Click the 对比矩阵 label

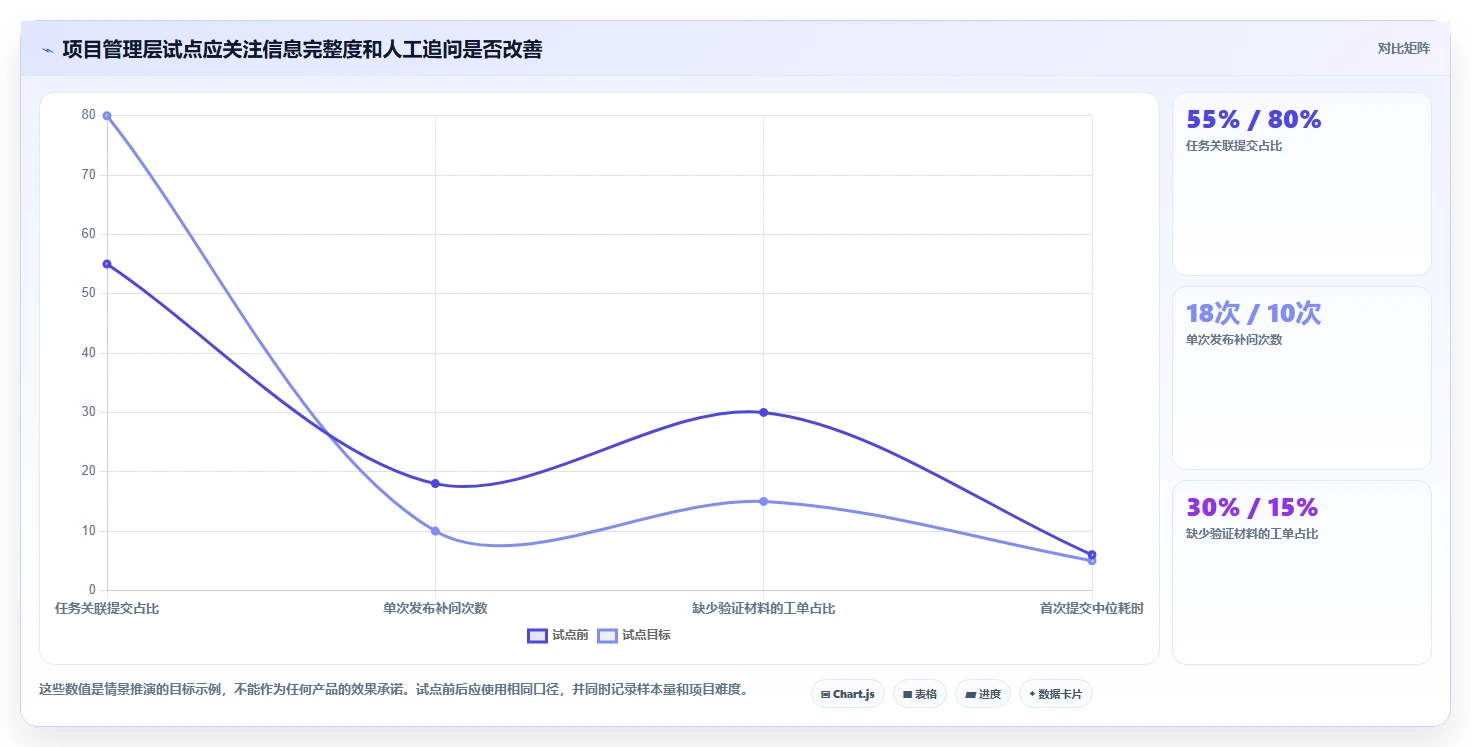click(x=1404, y=48)
